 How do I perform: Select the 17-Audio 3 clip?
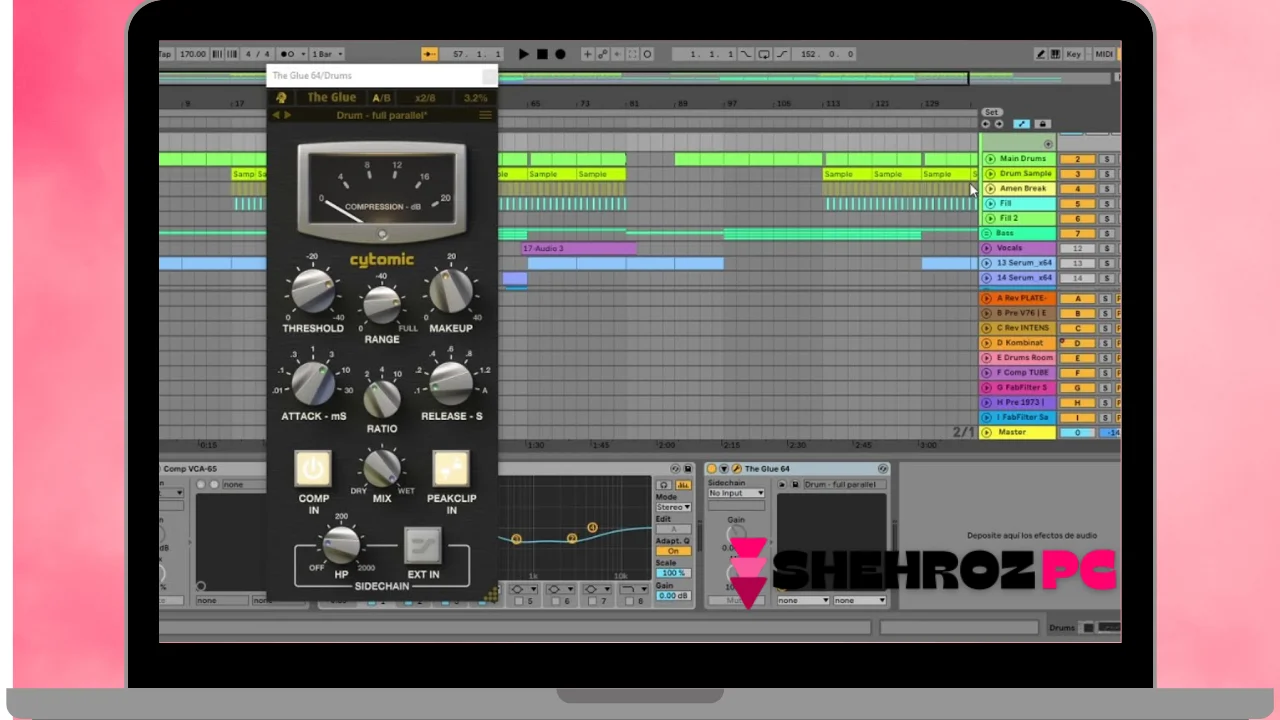click(578, 248)
